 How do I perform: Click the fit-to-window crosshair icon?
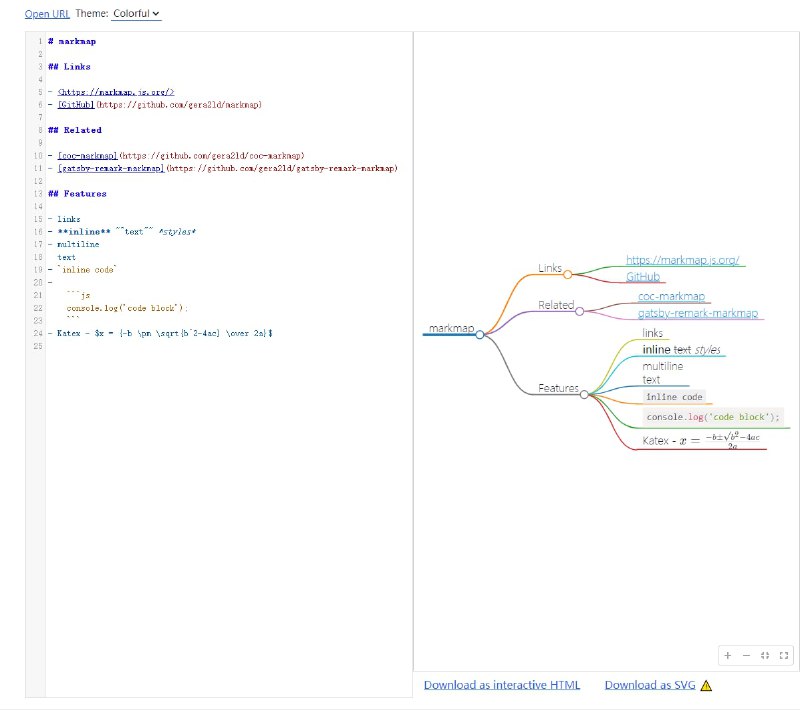click(x=765, y=656)
